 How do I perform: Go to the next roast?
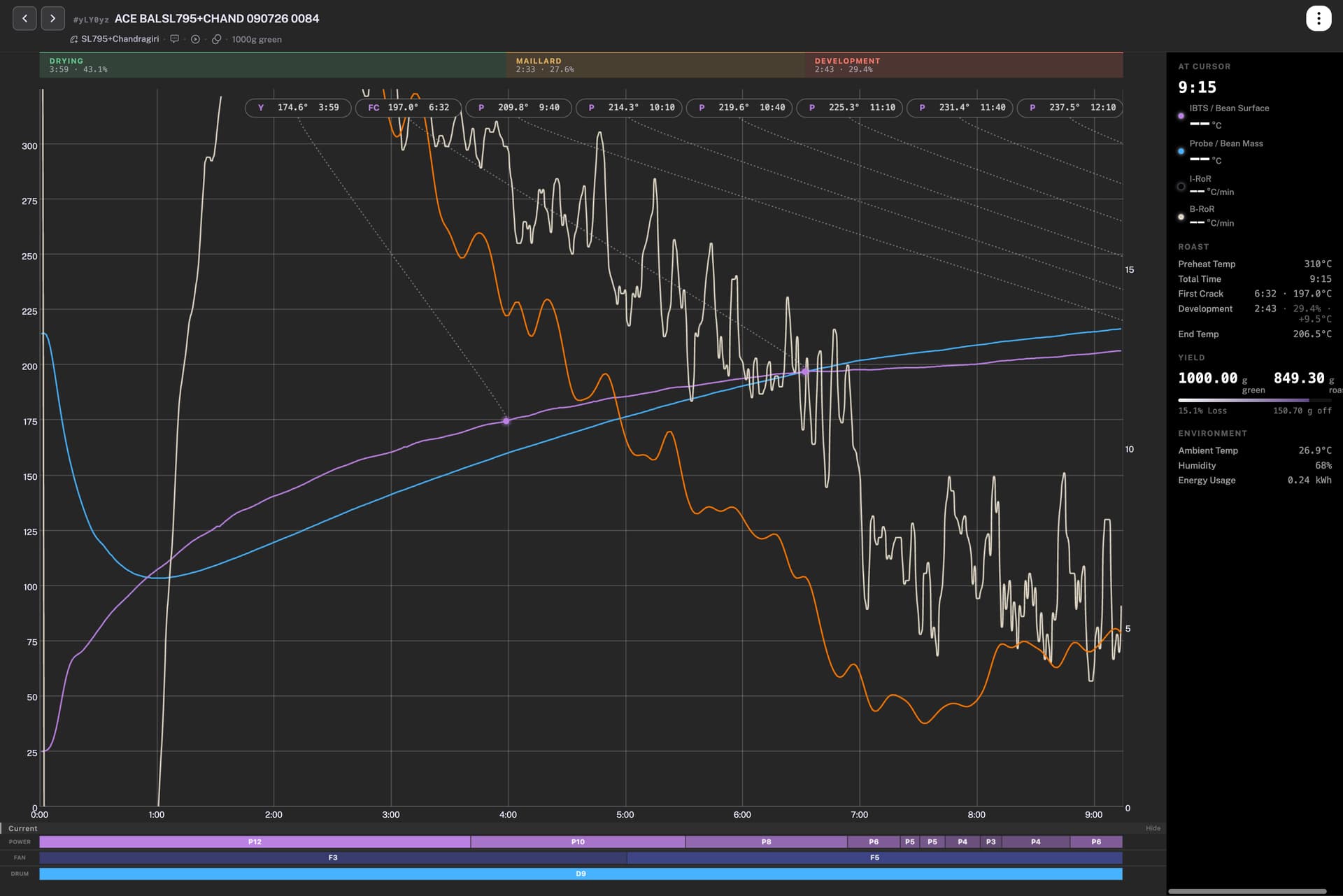[x=53, y=18]
